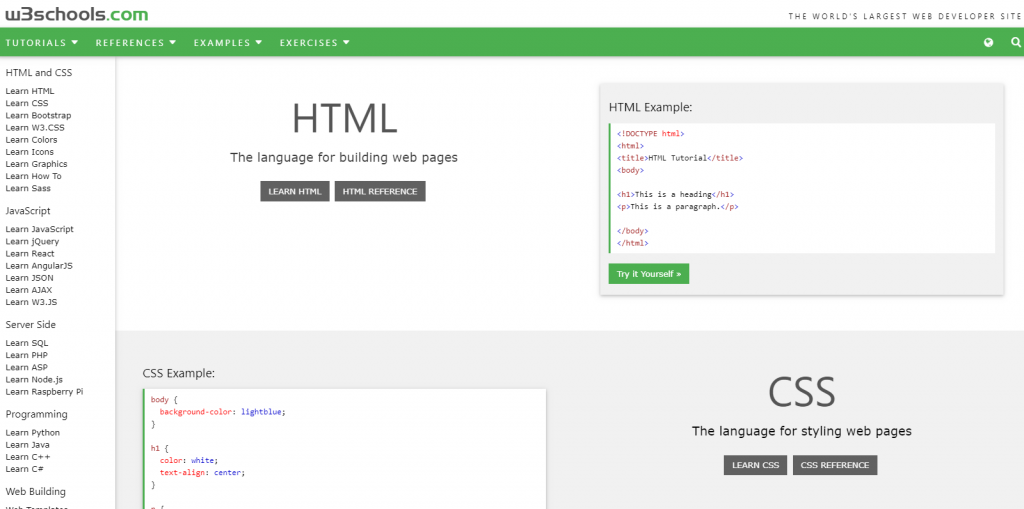Screen dimensions: 1024x509
Task: Open Learn HTML sidebar link
Action: click(30, 91)
